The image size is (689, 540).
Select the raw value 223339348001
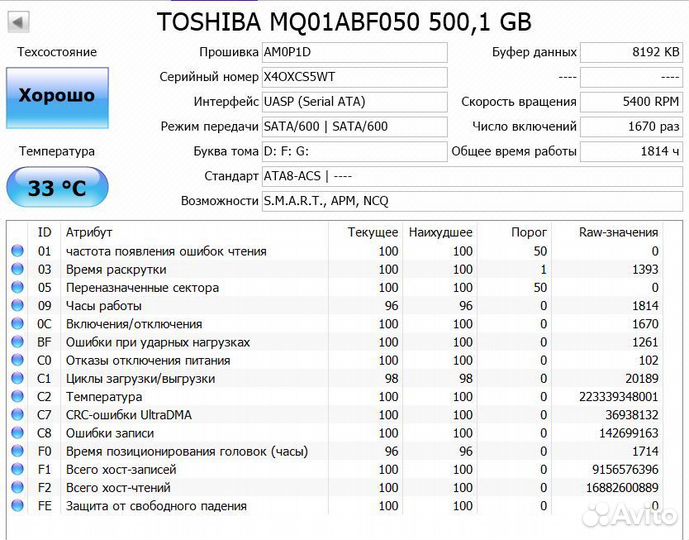pyautogui.click(x=619, y=397)
